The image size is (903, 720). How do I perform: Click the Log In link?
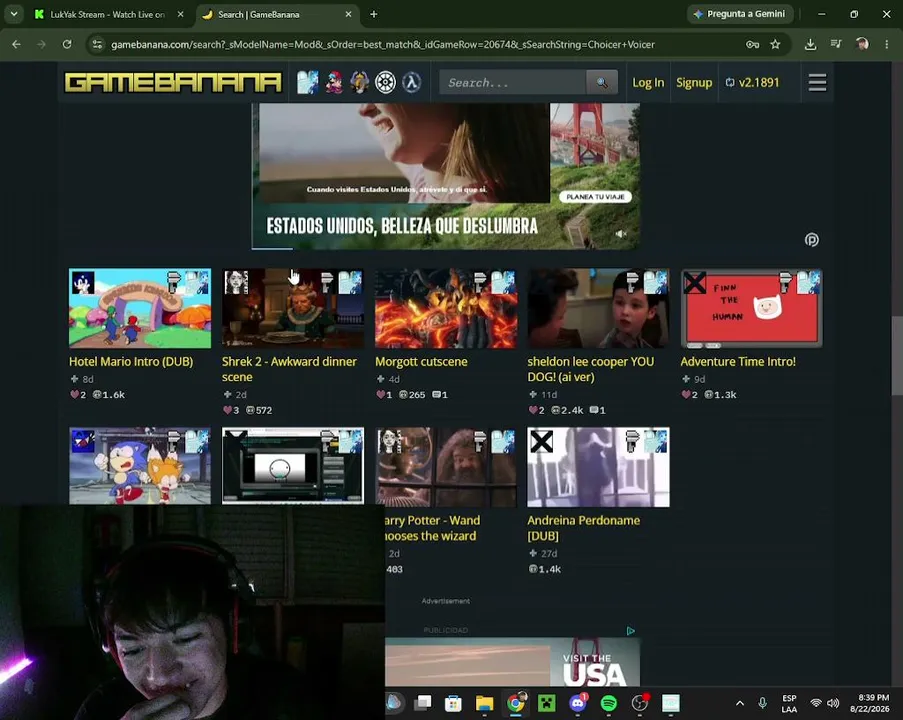click(648, 82)
